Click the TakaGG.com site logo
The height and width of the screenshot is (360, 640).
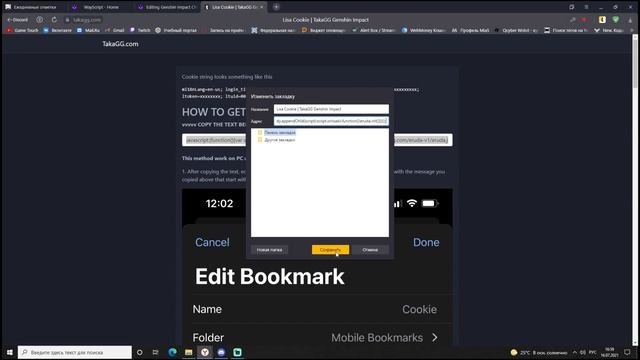120,44
